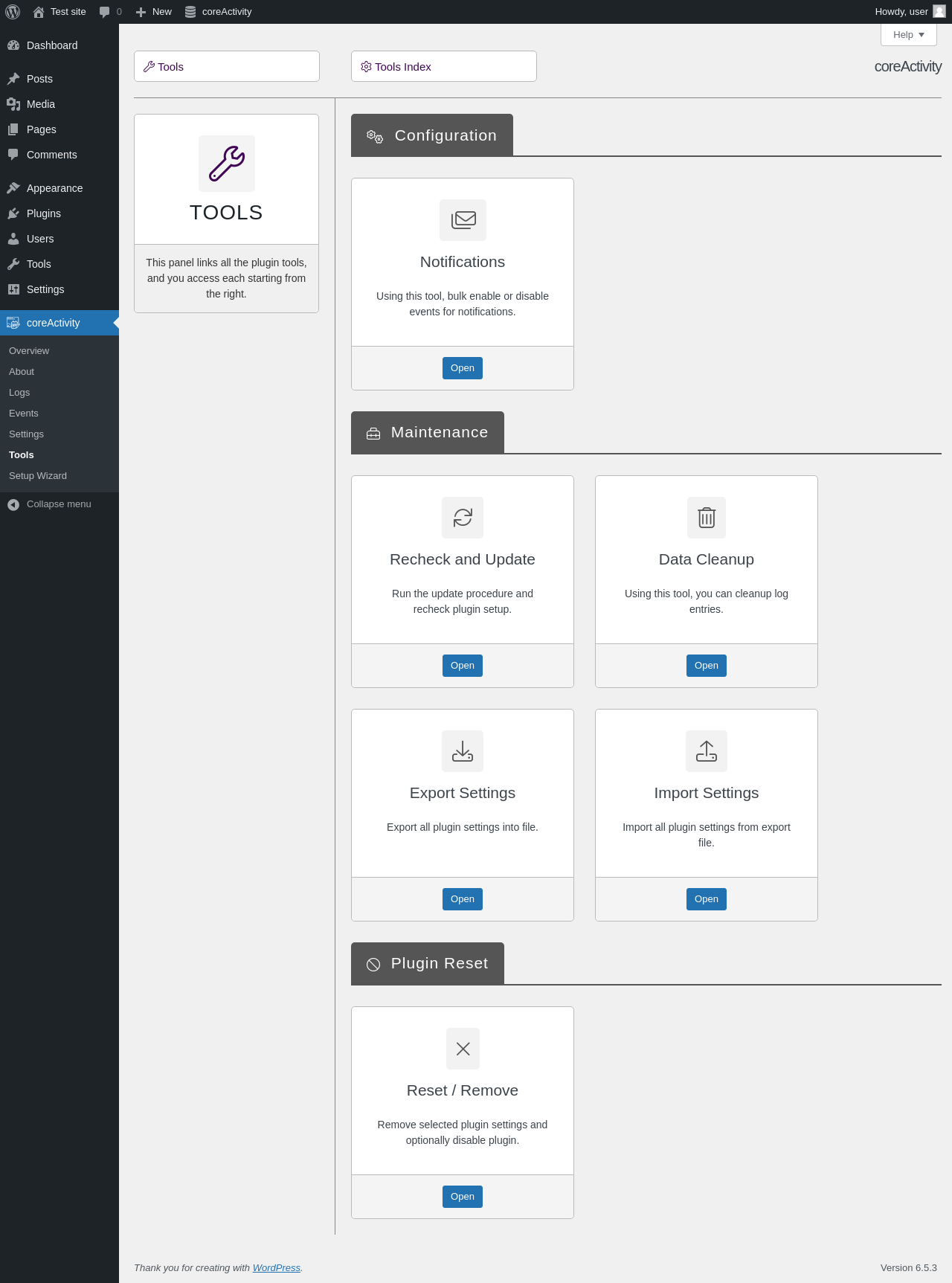Open the Recheck and Update tool

[463, 666]
